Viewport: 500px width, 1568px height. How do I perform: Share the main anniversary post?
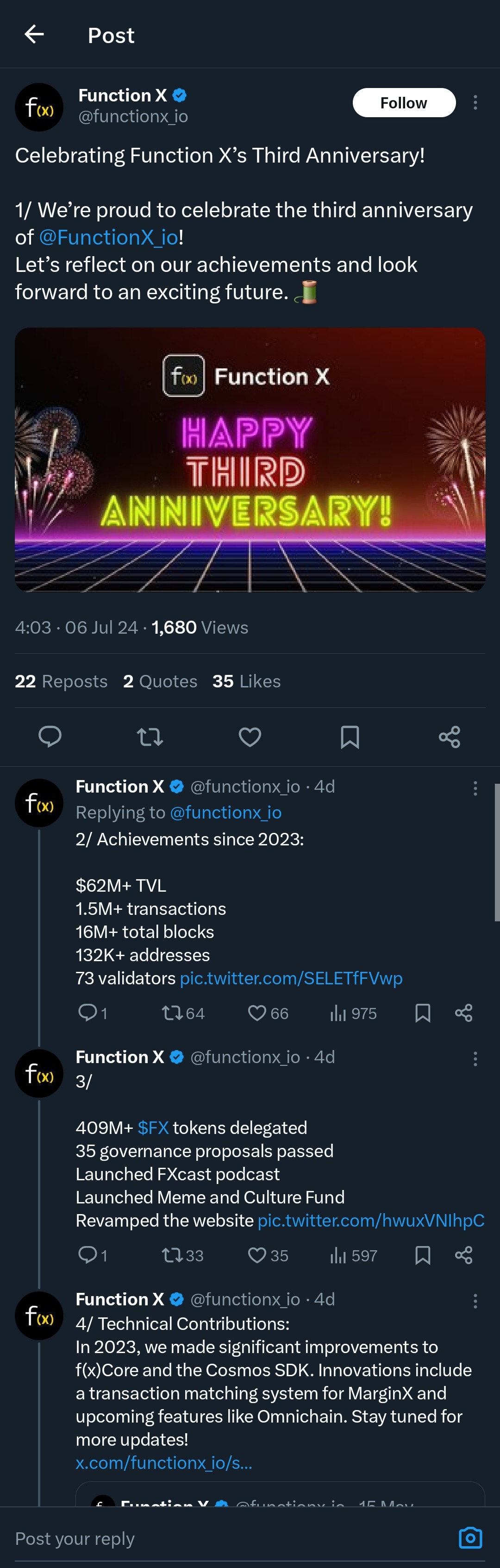click(x=450, y=737)
